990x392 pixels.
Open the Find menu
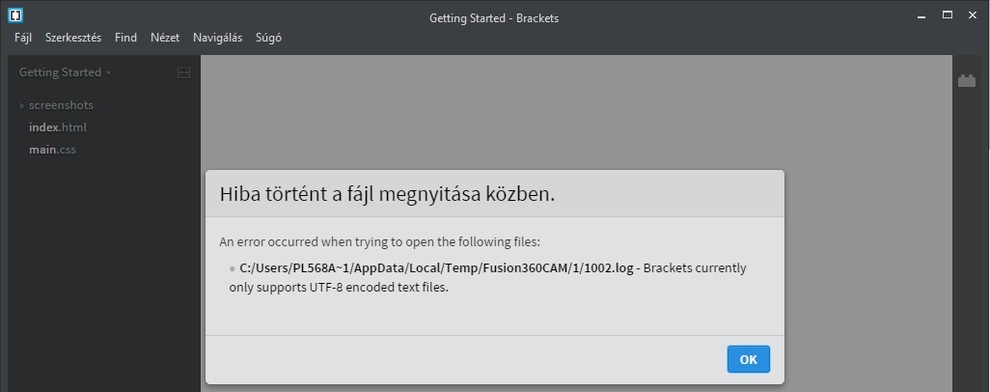(x=126, y=38)
